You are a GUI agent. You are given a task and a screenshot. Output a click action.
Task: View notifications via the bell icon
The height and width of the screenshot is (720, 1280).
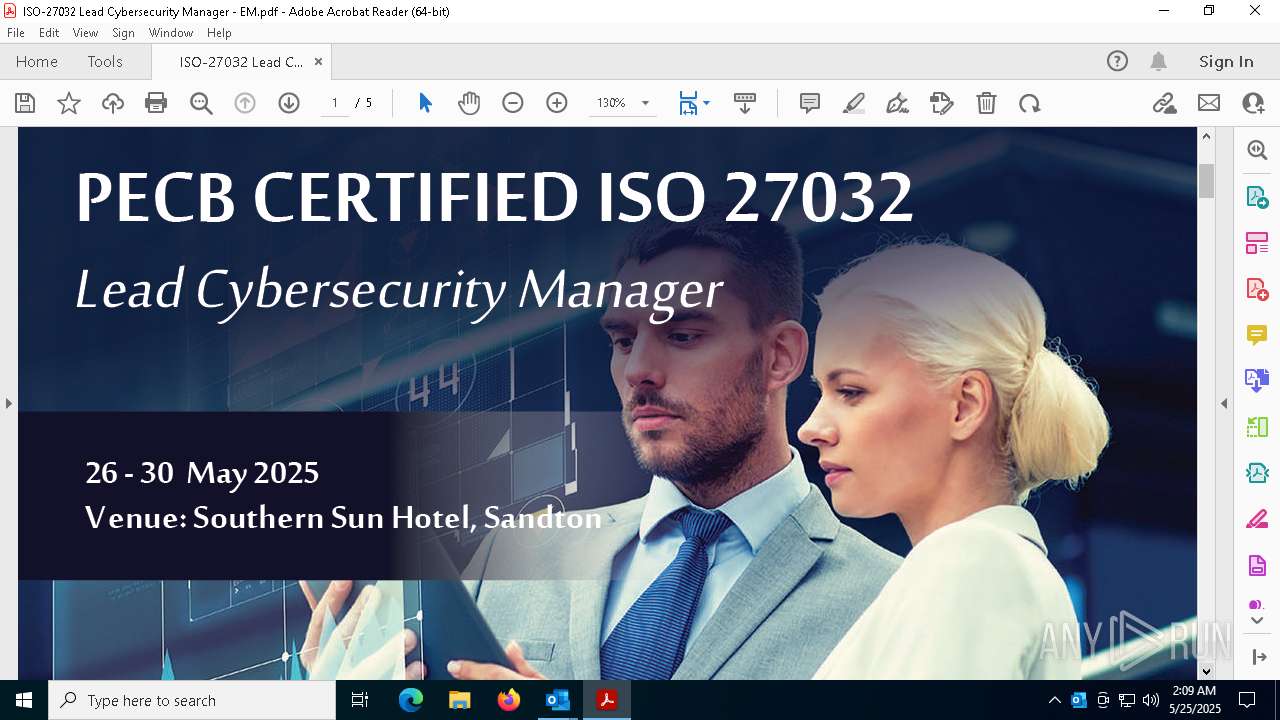[x=1158, y=62]
